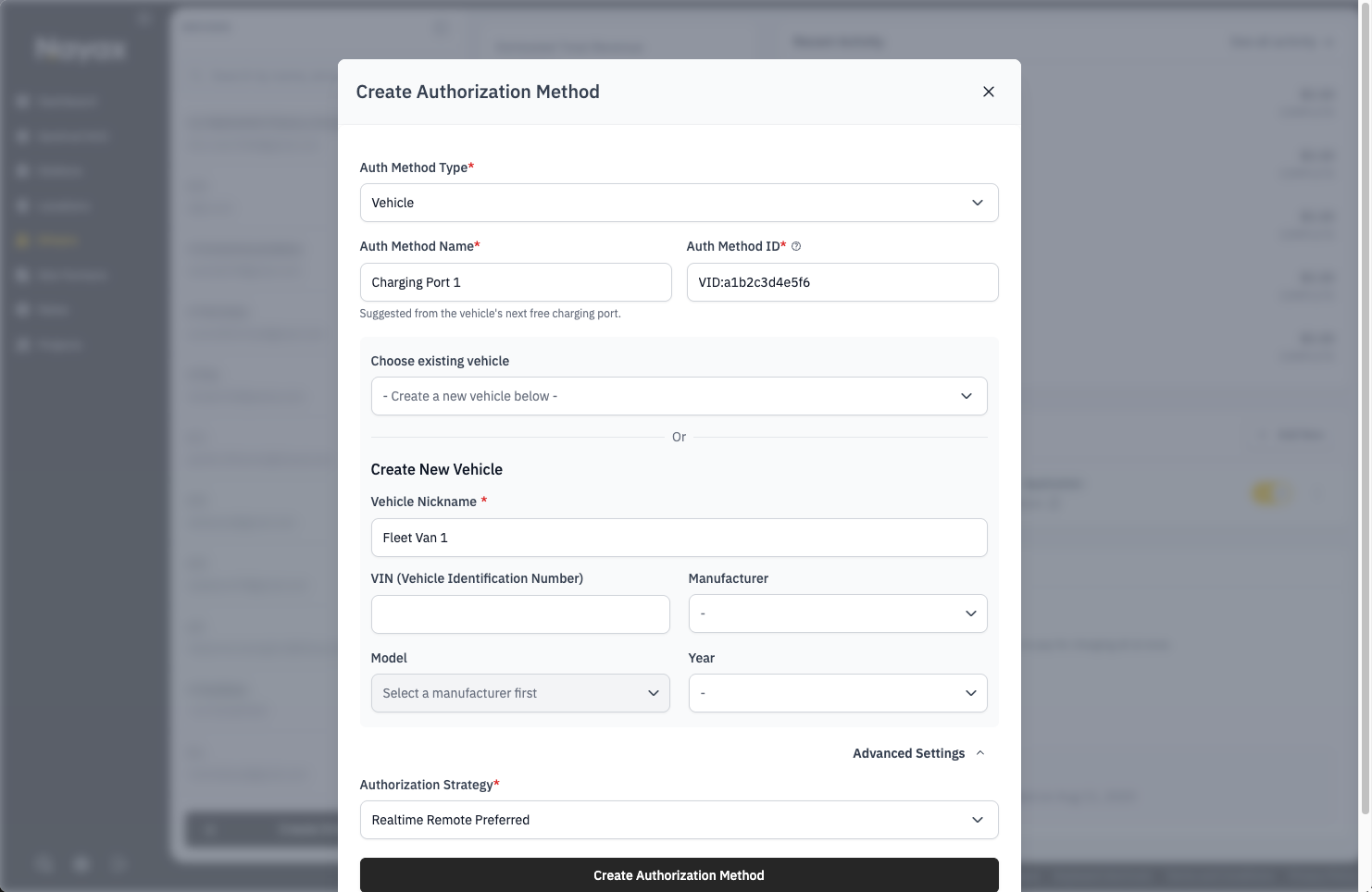Click the 'Suggested from the vehicle's next free charging port.' hint
Image resolution: width=1372 pixels, height=892 pixels.
[490, 314]
